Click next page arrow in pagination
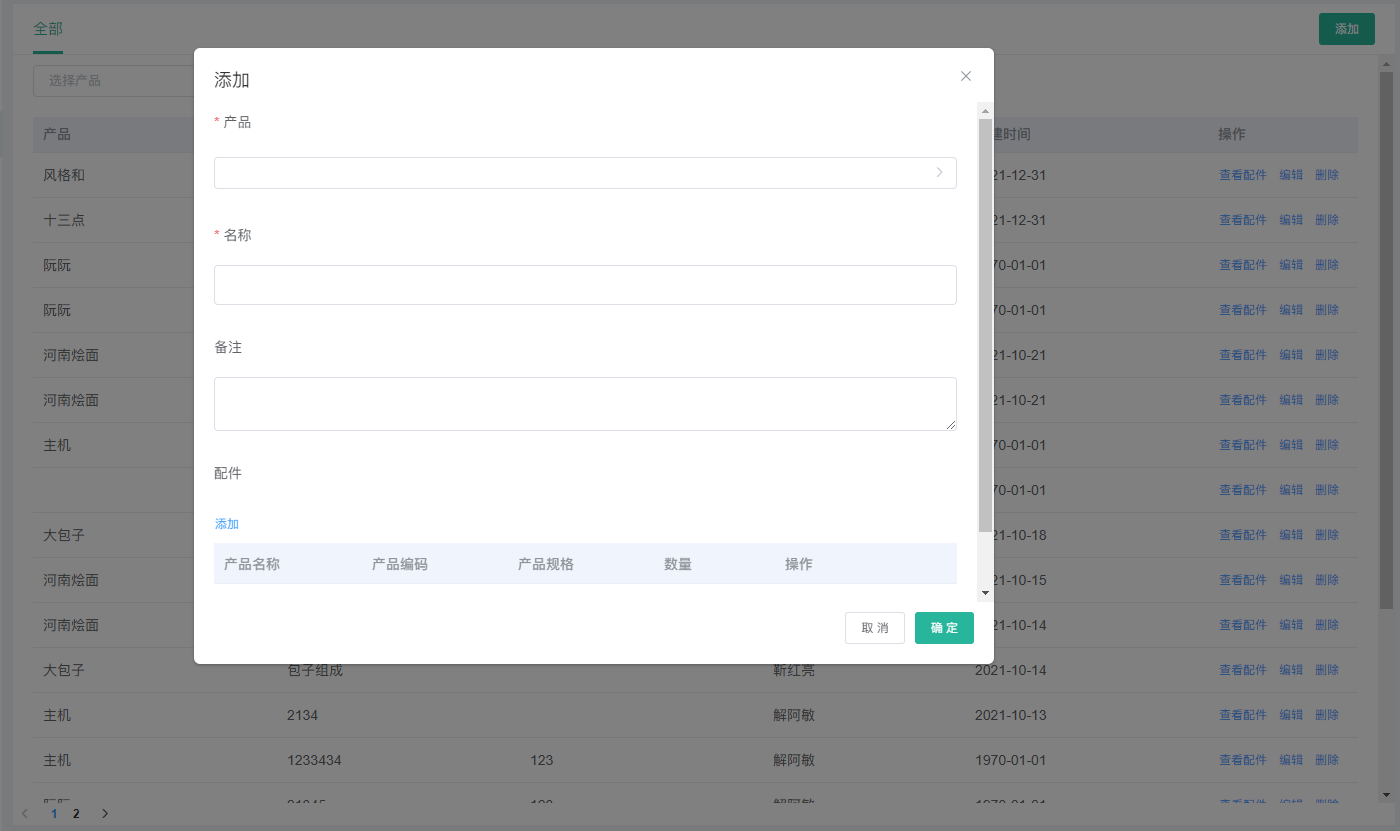 coord(105,814)
